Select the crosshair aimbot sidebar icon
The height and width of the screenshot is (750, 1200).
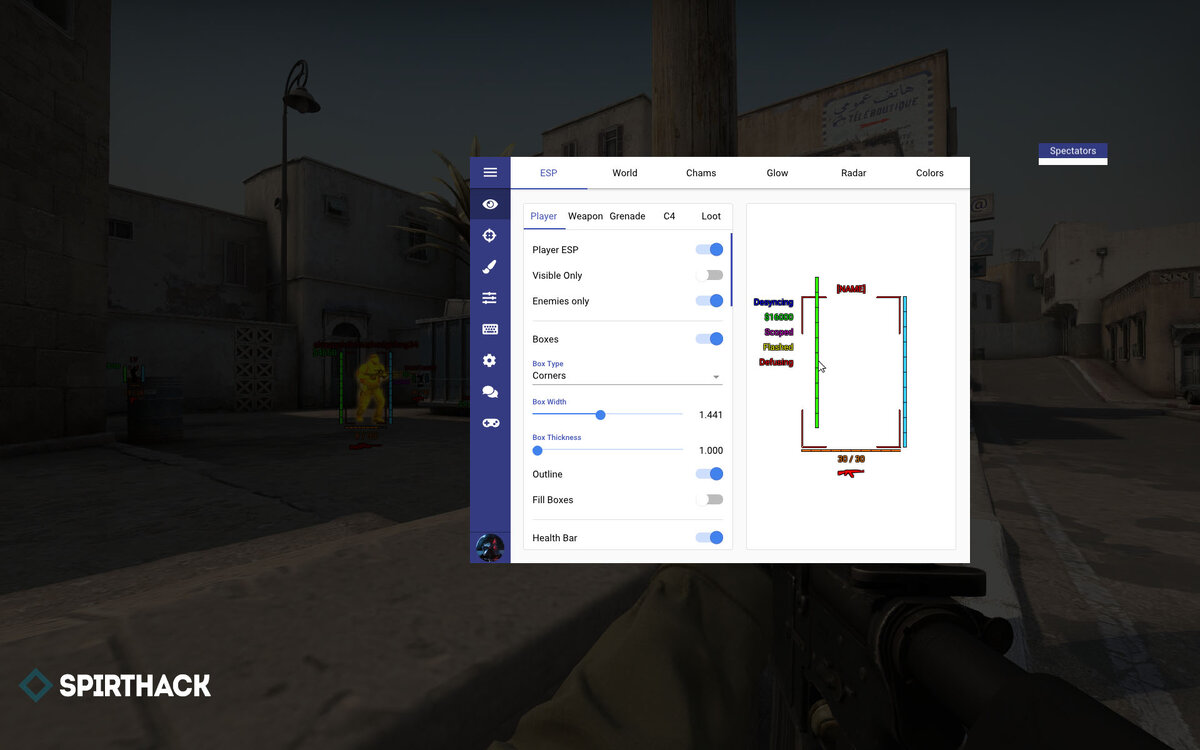click(x=490, y=236)
